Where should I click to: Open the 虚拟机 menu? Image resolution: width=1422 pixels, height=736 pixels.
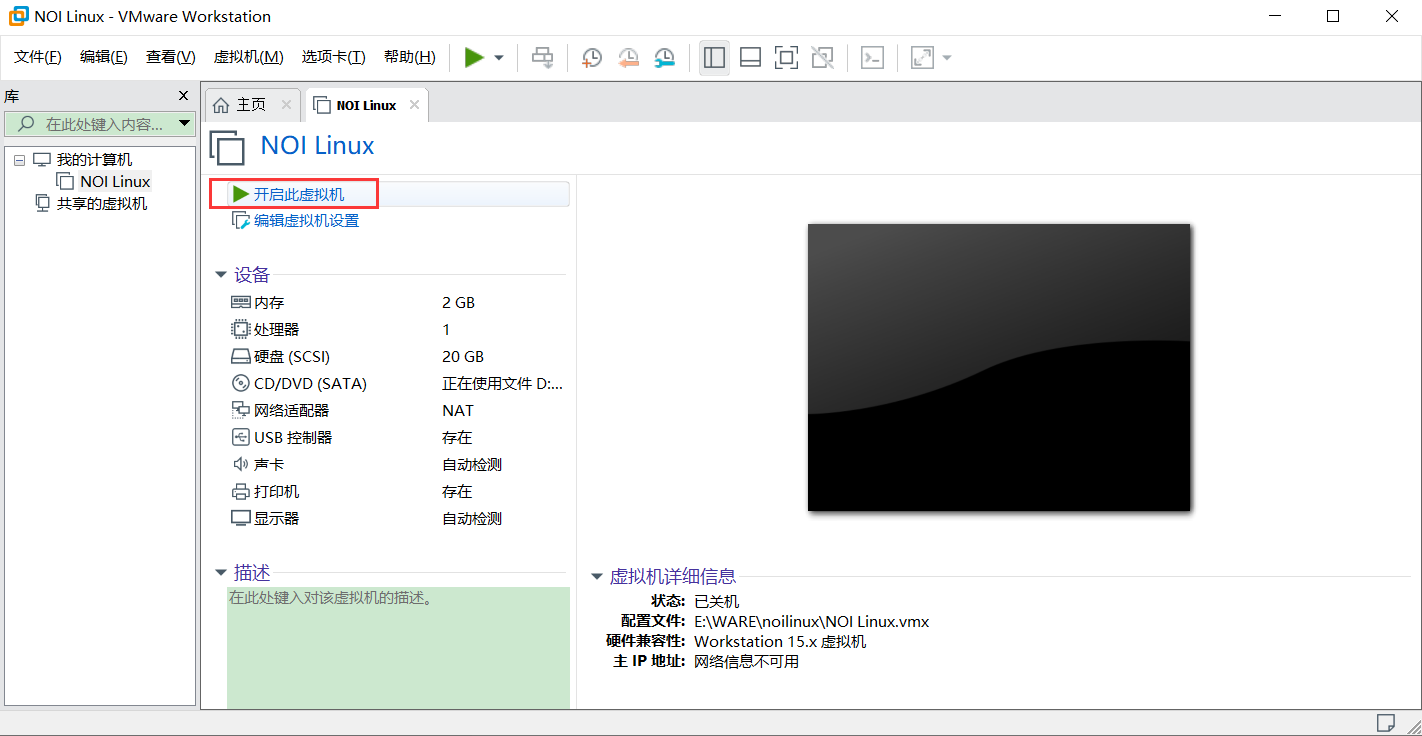tap(248, 57)
